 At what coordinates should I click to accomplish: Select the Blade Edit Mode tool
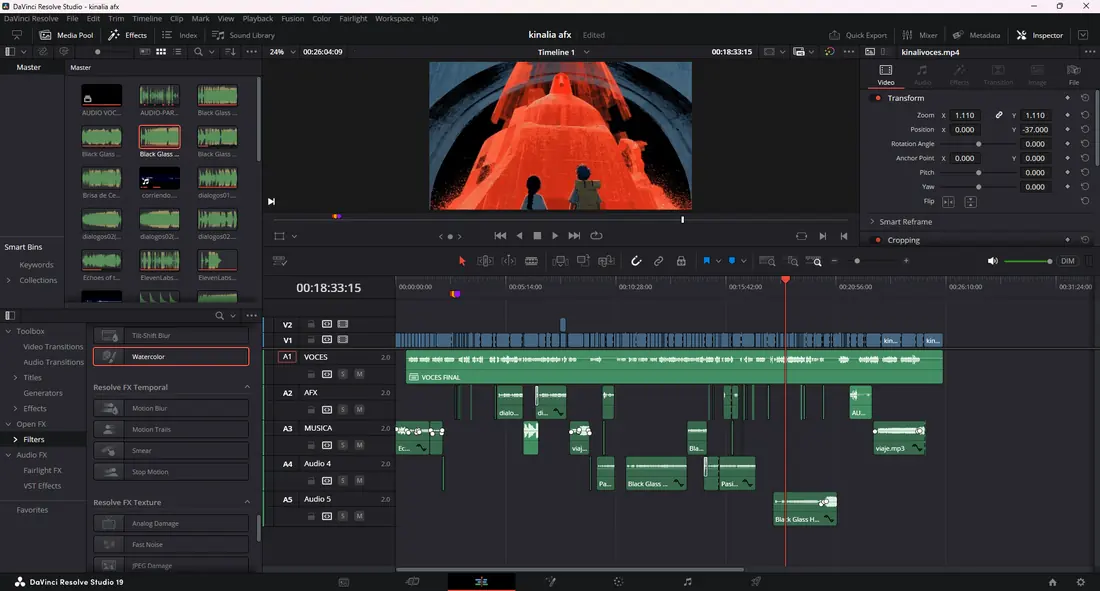532,261
